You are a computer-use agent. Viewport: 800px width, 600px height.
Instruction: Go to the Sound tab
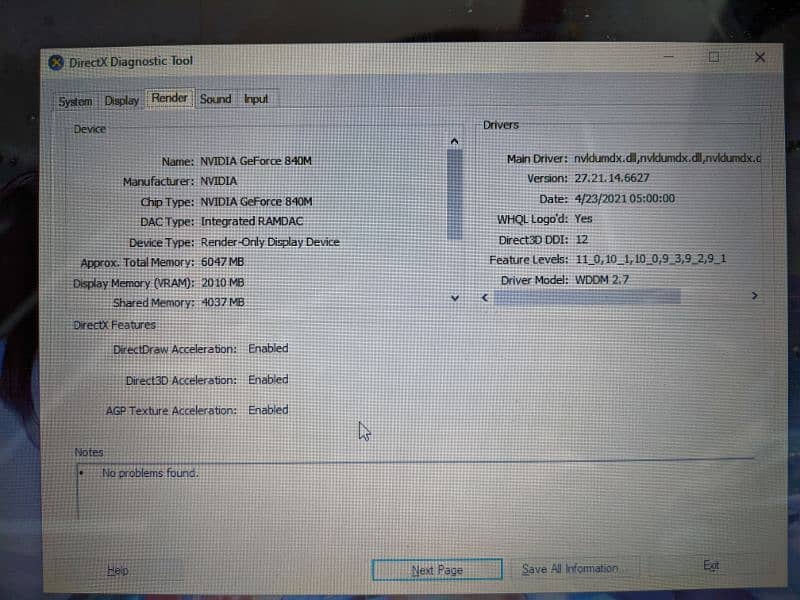click(x=215, y=99)
